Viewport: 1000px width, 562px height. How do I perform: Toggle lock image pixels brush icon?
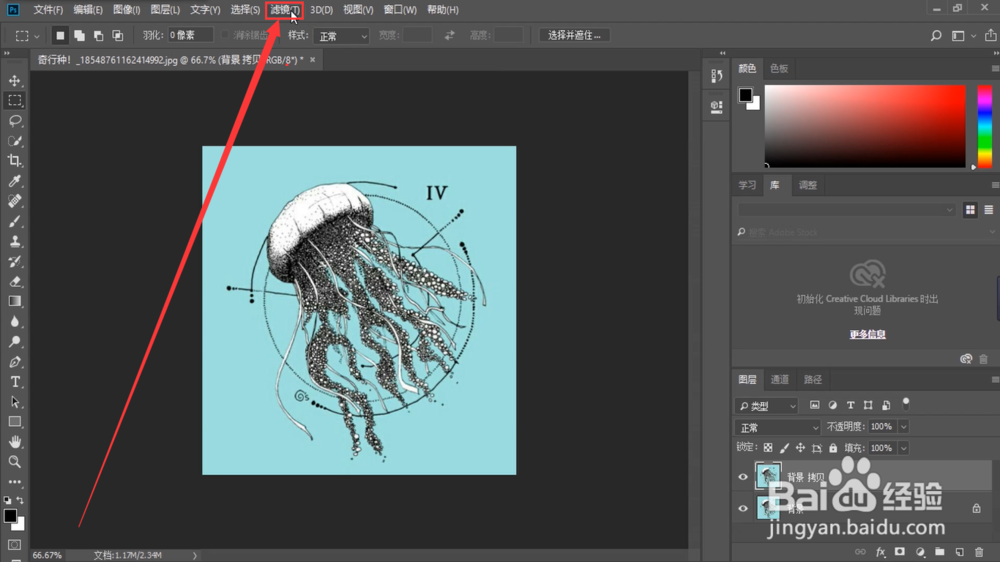(784, 448)
